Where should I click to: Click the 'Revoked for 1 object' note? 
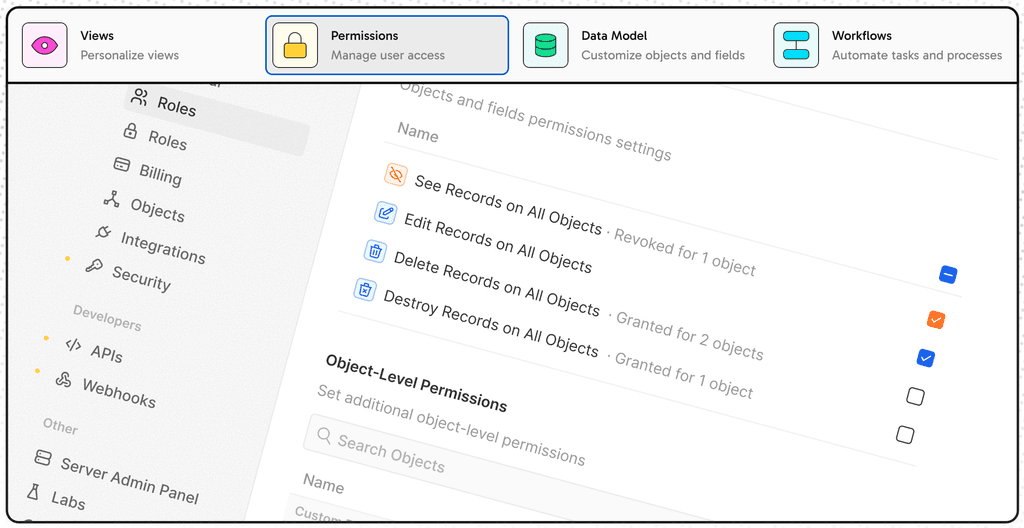(x=685, y=253)
